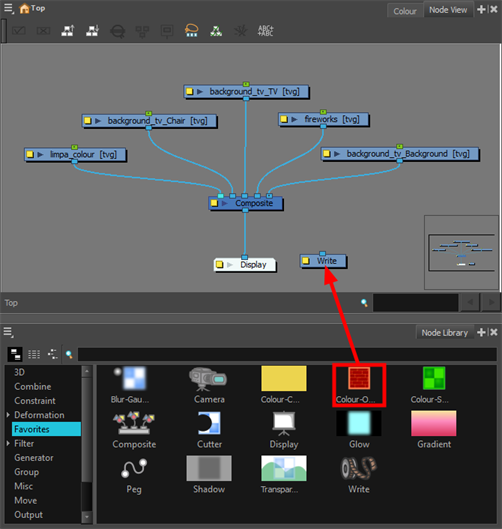Toggle enable square on Write node

[x=306, y=261]
